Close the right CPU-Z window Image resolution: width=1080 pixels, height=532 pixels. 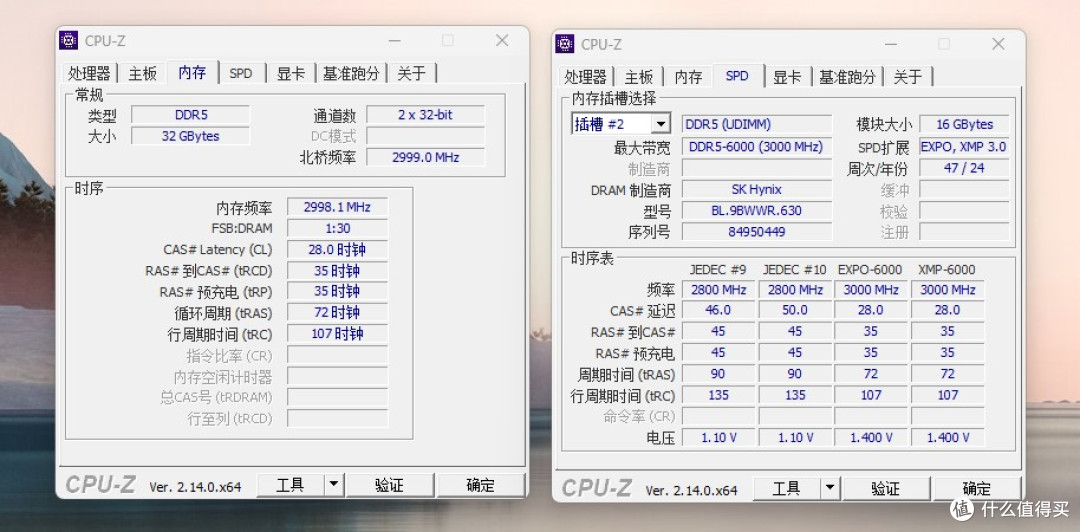(x=998, y=44)
